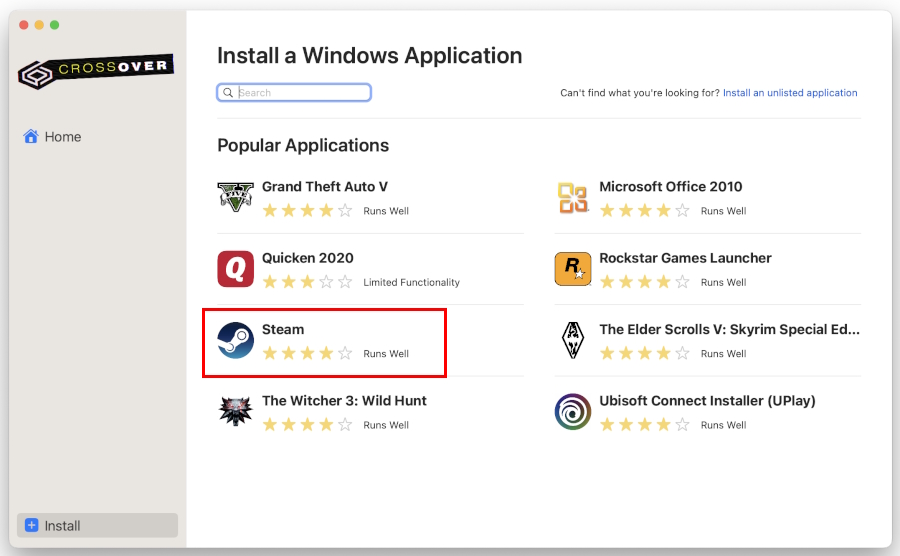This screenshot has height=556, width=900.
Task: Select the Rockstar Games Launcher icon
Action: pos(573,269)
